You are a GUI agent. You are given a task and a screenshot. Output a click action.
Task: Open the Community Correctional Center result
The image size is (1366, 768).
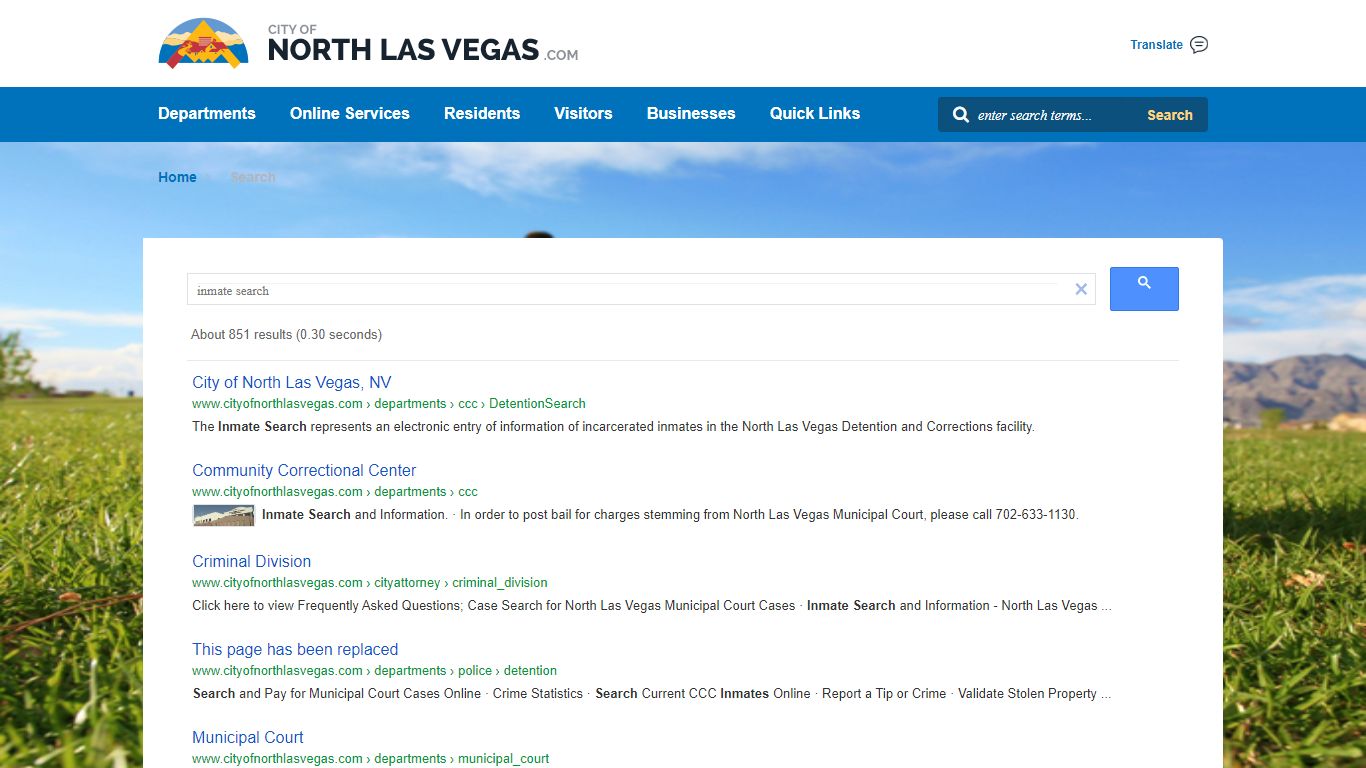pyautogui.click(x=304, y=471)
